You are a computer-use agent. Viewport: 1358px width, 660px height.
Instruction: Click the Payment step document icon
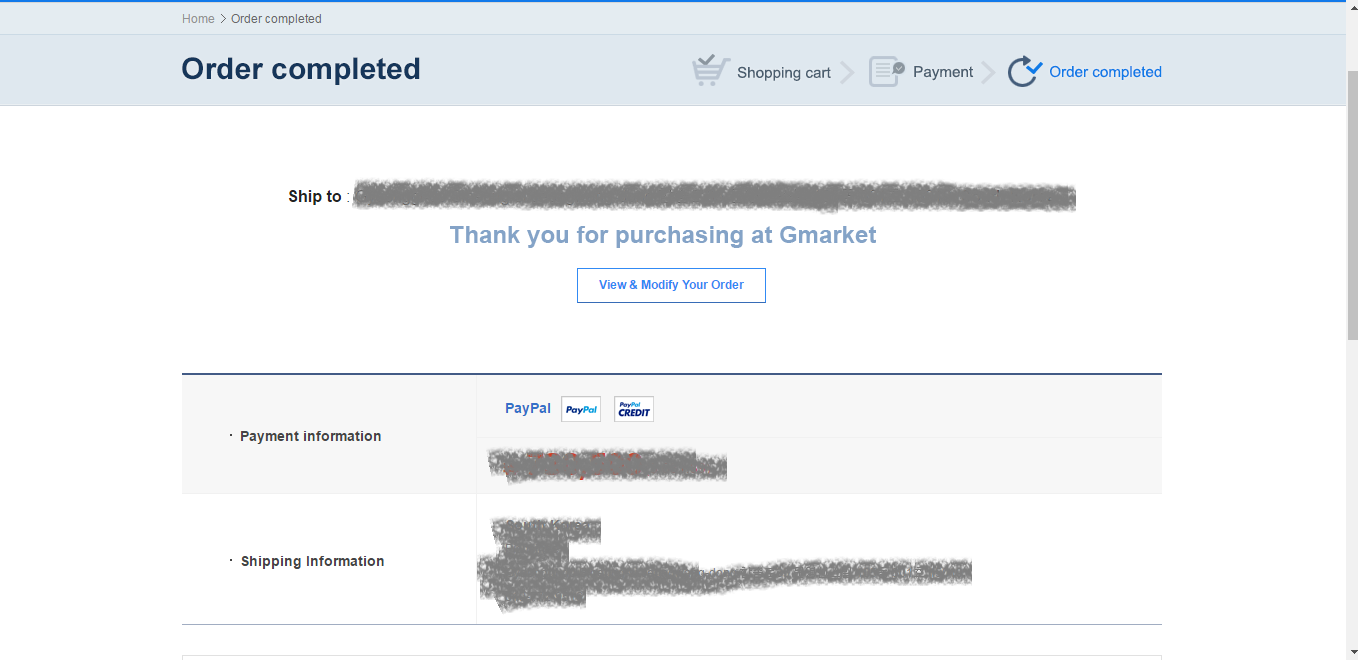tap(886, 71)
